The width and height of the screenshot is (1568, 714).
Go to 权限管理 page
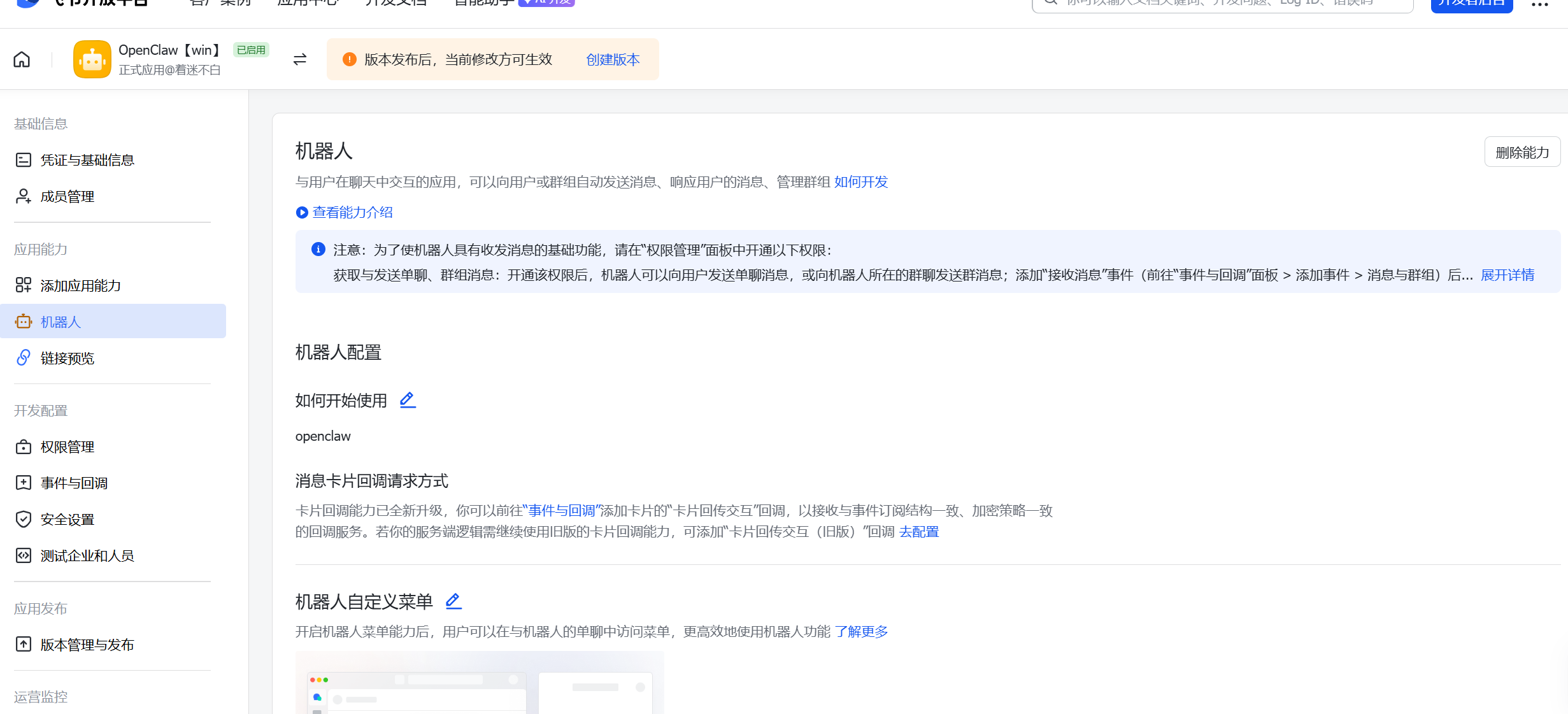coord(67,446)
